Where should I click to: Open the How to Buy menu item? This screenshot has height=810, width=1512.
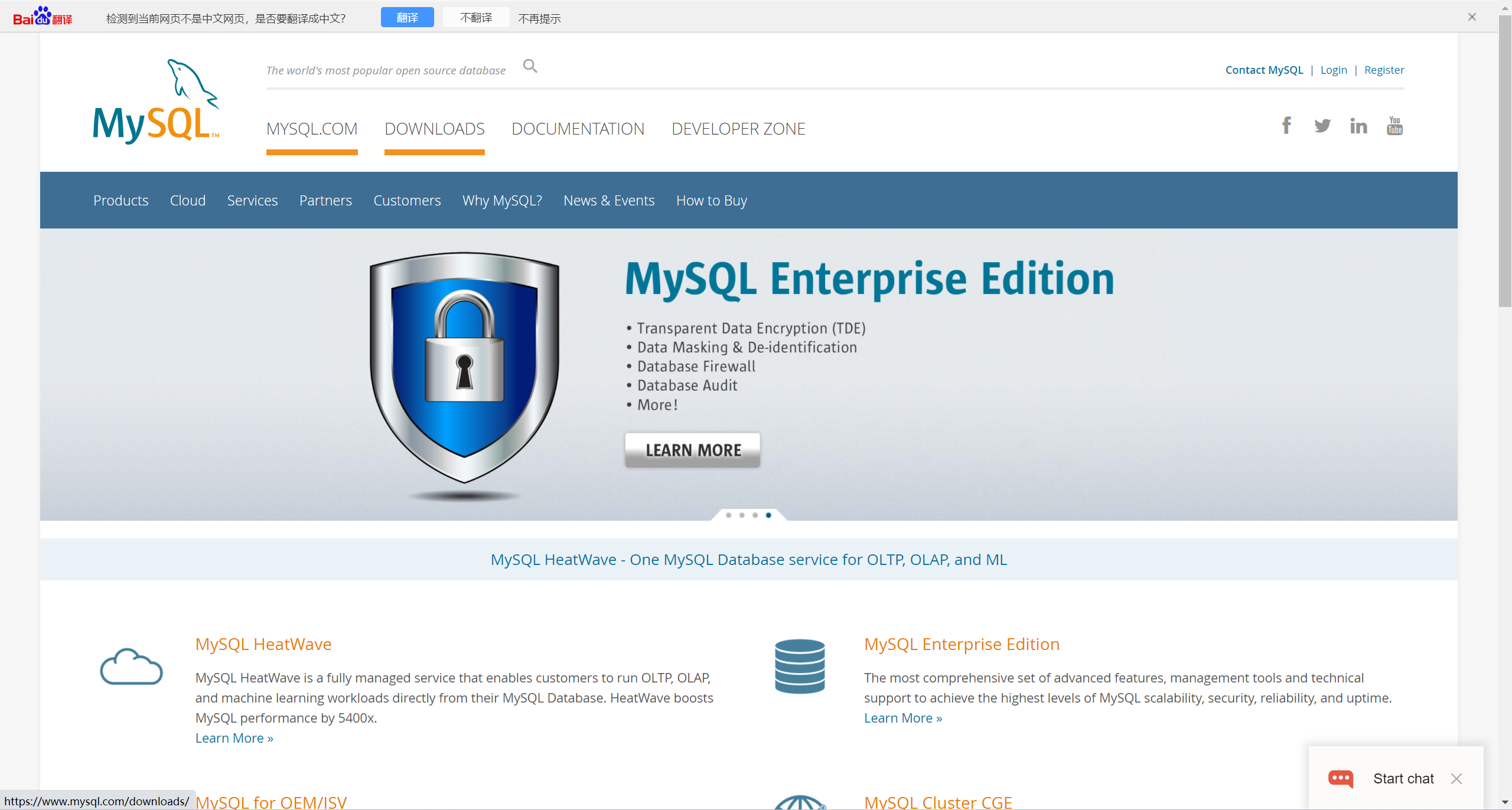[712, 201]
